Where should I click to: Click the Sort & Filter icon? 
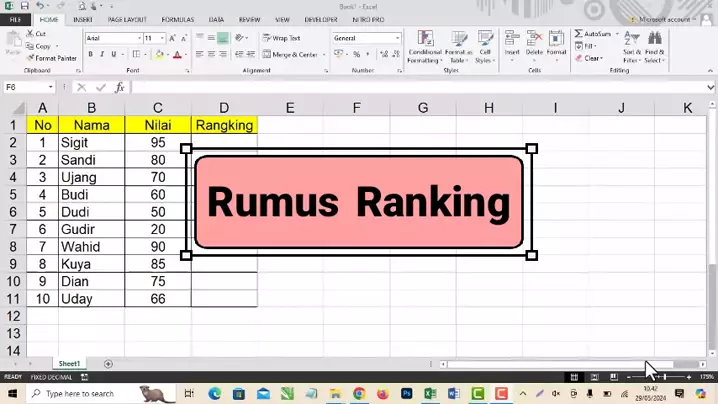pos(631,43)
